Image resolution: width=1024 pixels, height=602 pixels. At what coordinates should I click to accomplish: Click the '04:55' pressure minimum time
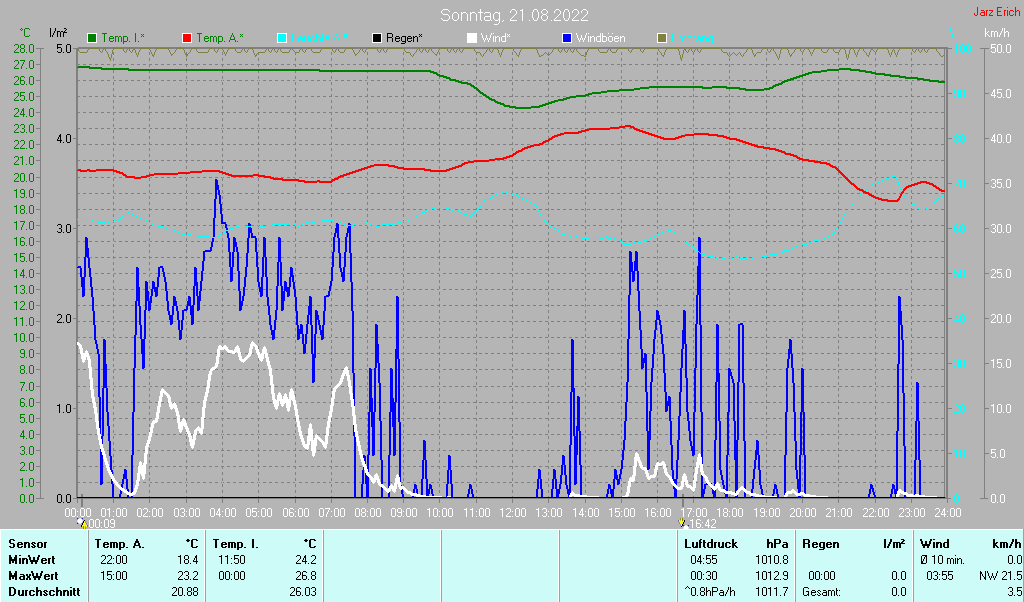pyautogui.click(x=703, y=560)
